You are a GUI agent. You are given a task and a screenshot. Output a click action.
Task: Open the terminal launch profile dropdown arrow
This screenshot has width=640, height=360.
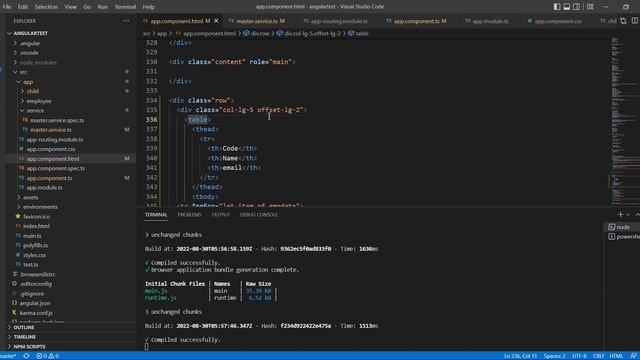coord(628,215)
